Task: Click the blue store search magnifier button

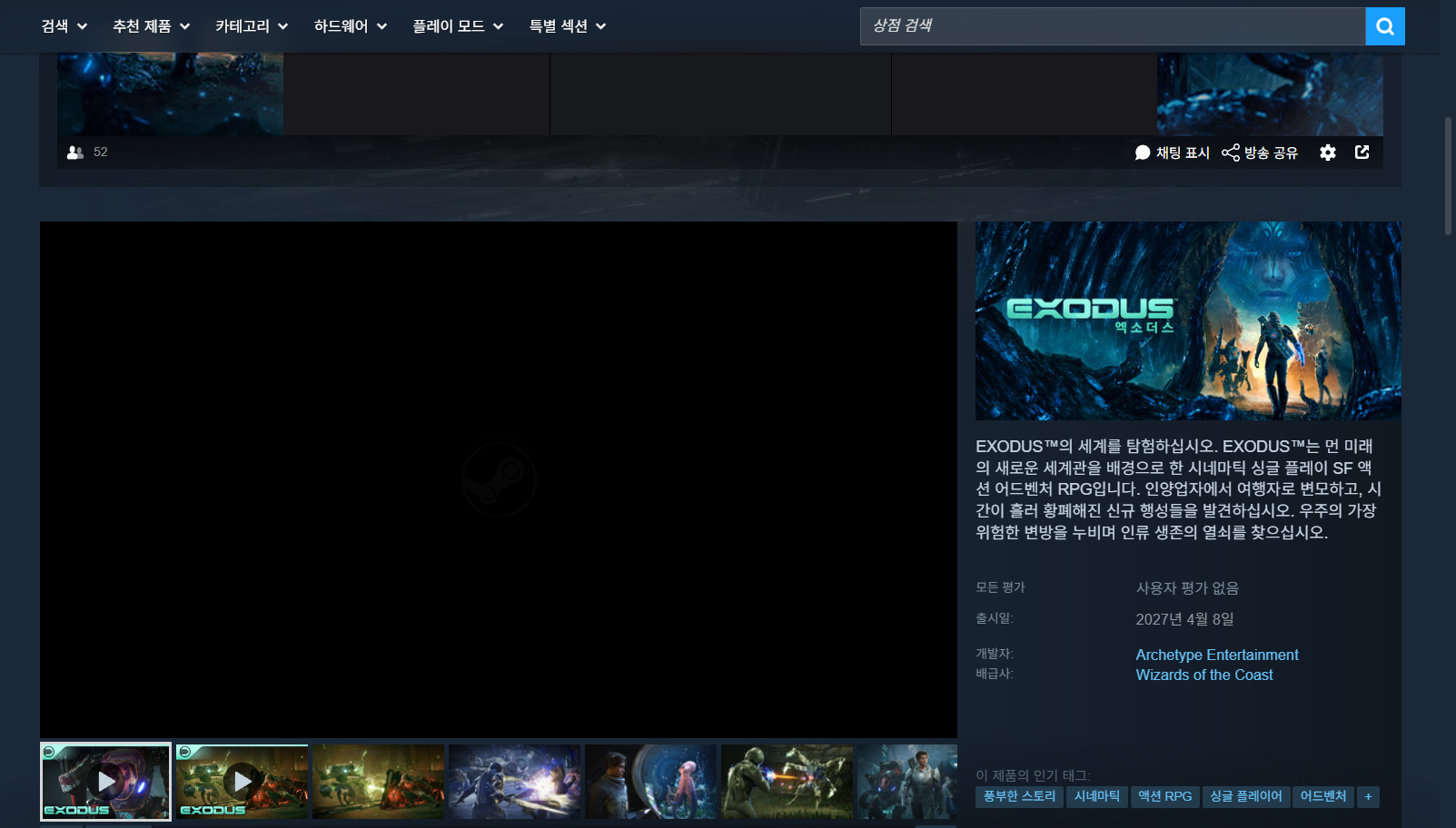Action: click(x=1385, y=26)
